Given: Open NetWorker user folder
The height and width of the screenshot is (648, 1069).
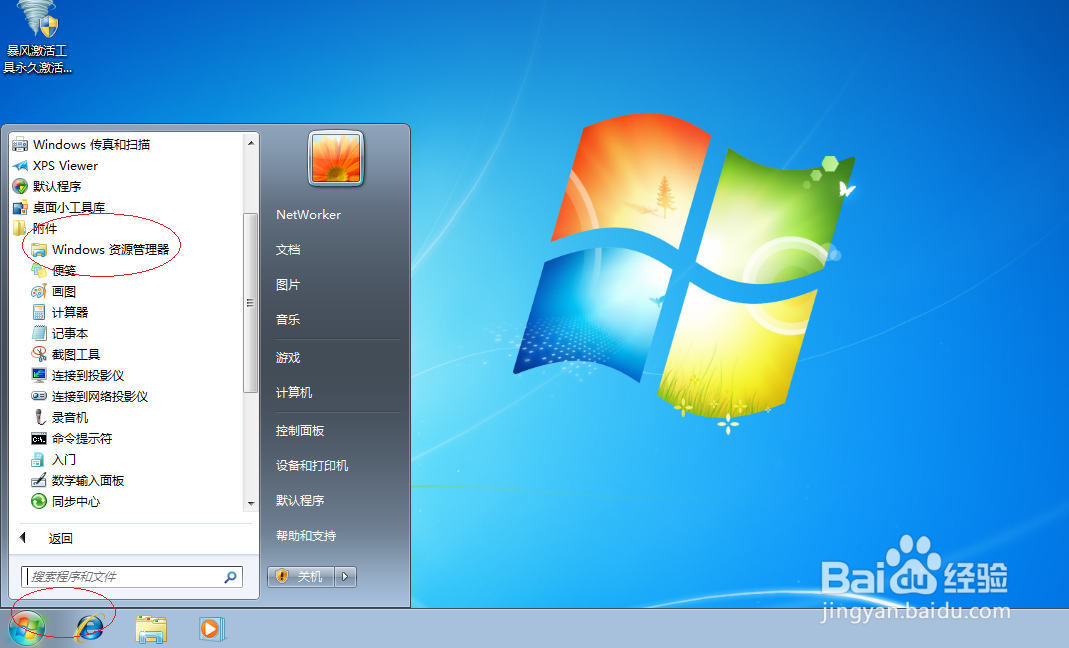Looking at the screenshot, I should point(308,215).
